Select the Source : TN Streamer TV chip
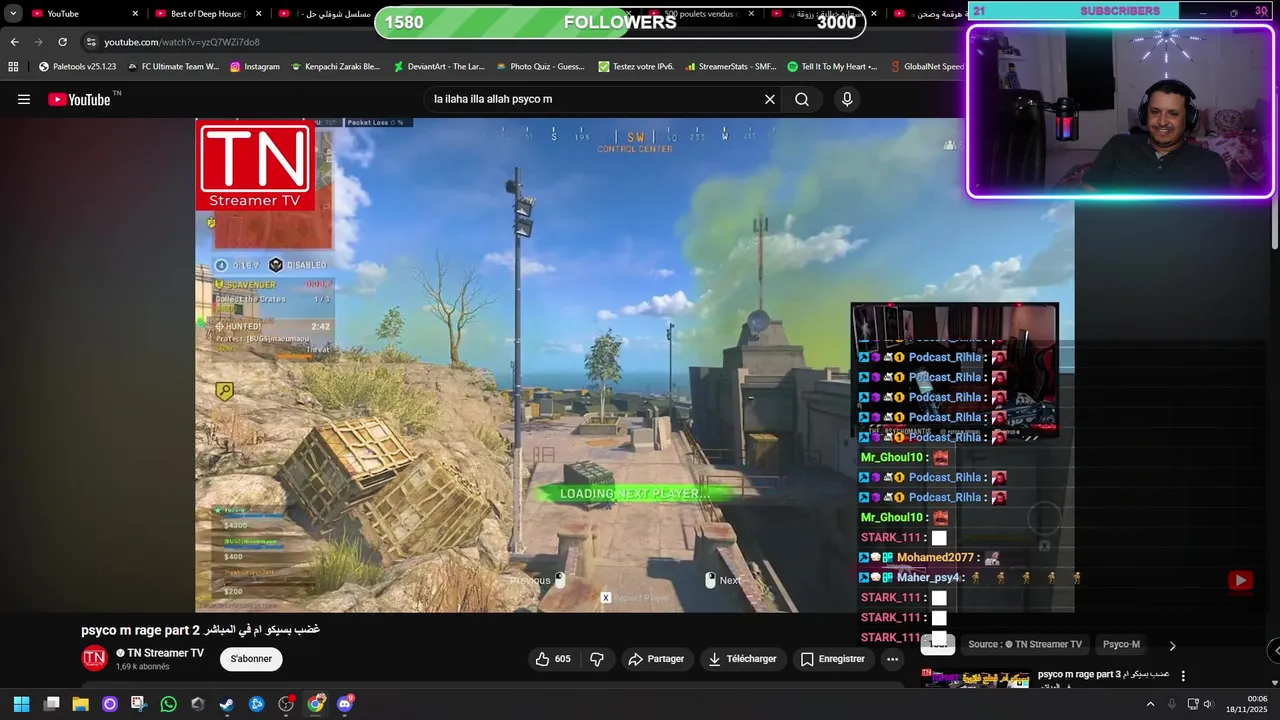1280x720 pixels. tap(1025, 645)
